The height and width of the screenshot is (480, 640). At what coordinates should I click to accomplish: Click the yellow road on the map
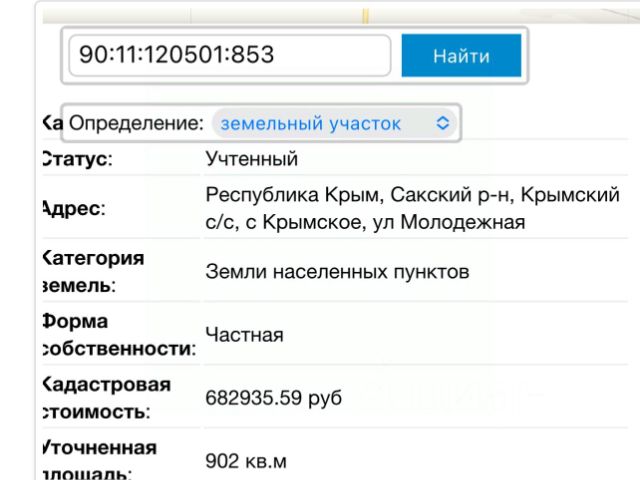click(x=366, y=16)
